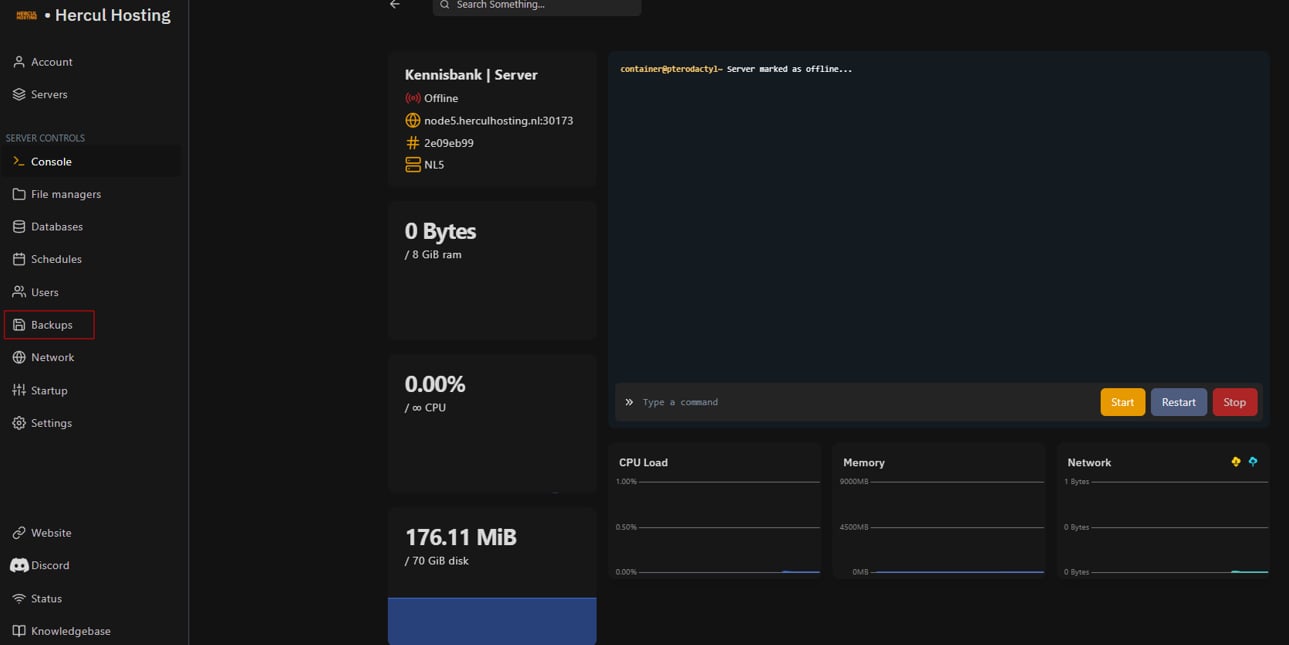1289x645 pixels.
Task: Click the Network globe icon in sidebar
Action: tap(19, 358)
